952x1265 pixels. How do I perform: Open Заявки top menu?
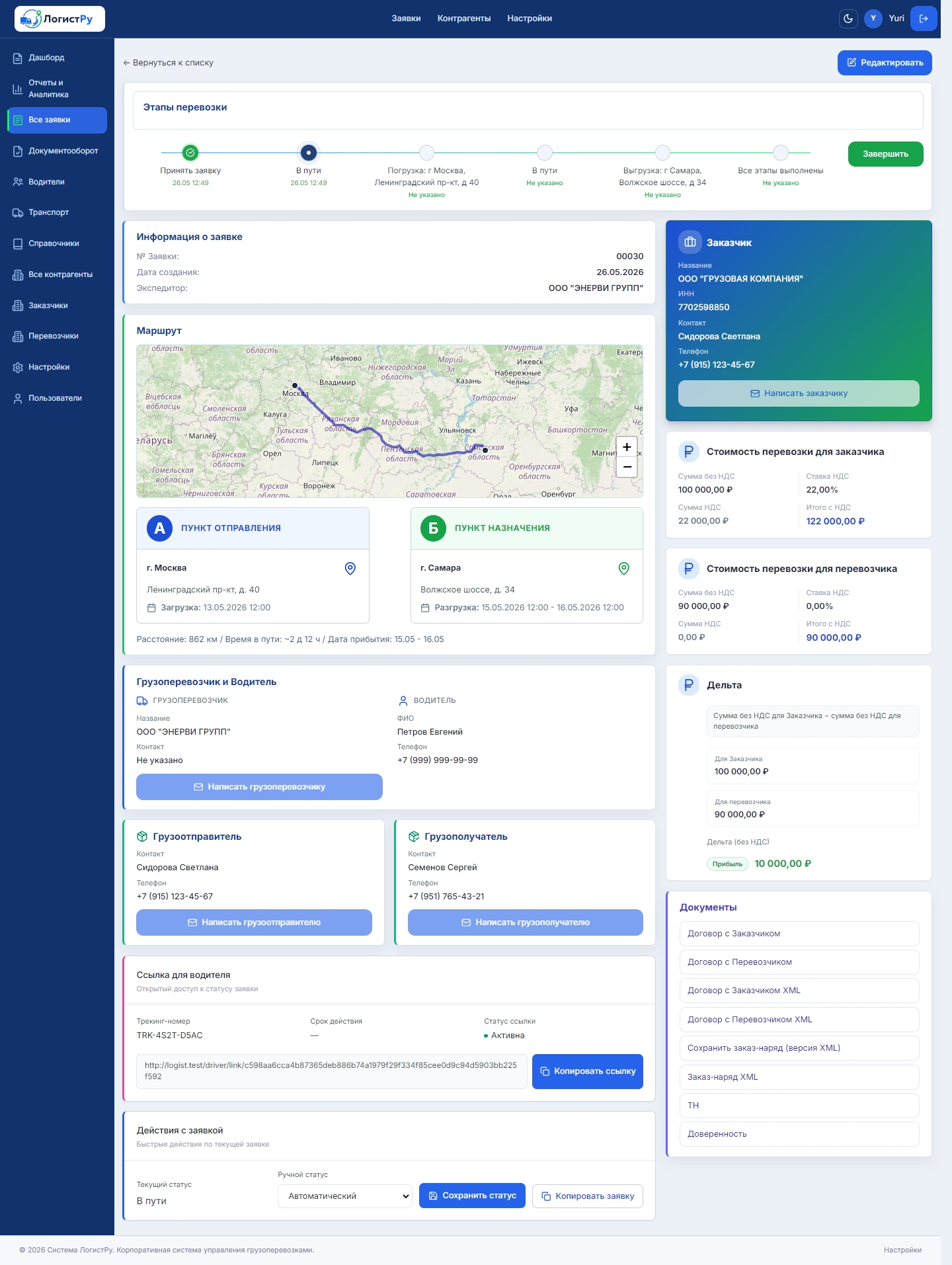point(406,19)
